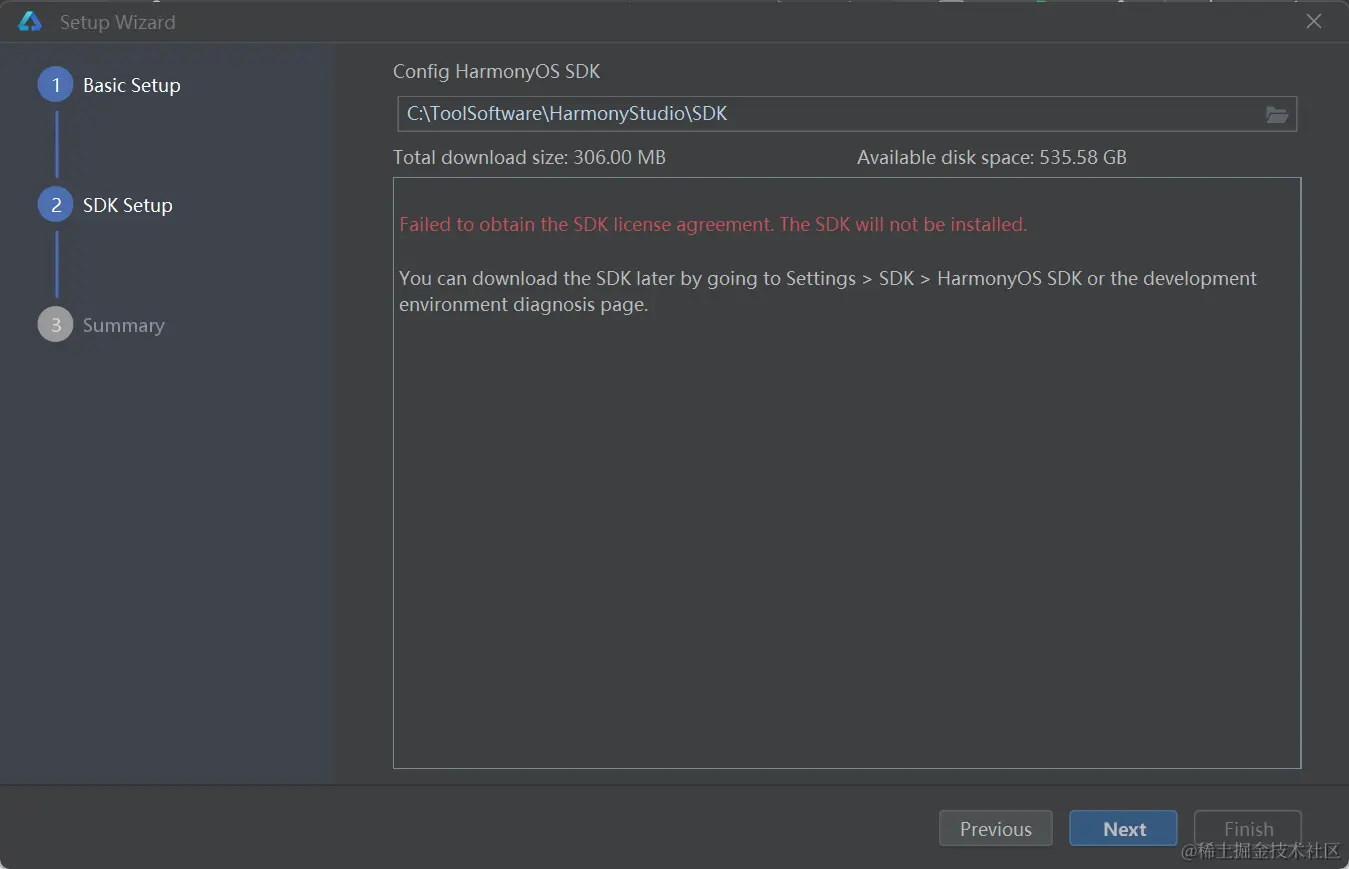Click the disabled Finish button

[1248, 829]
